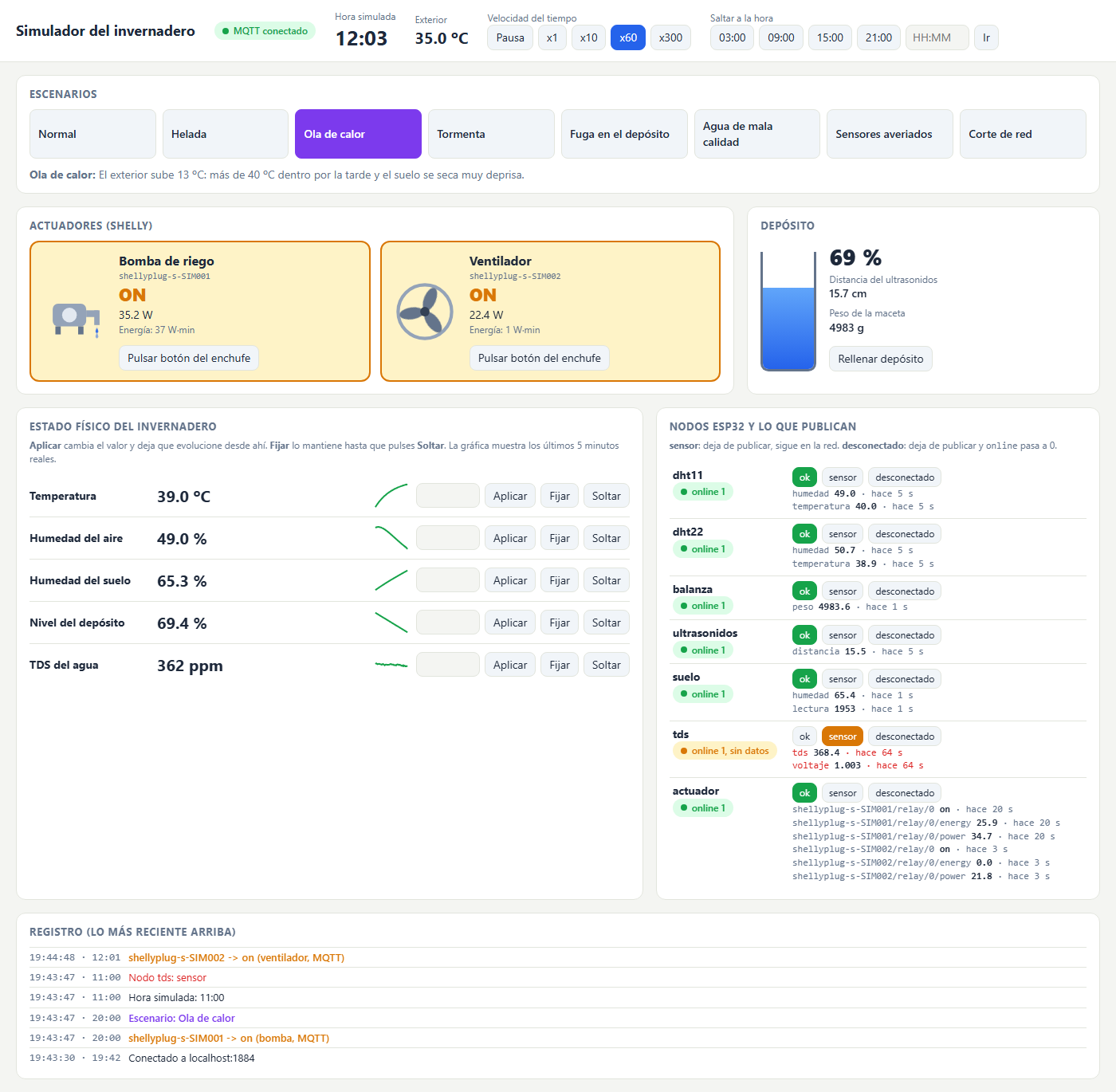Click the Temperatura sparkline chart
The width and height of the screenshot is (1116, 1092).
tap(391, 496)
